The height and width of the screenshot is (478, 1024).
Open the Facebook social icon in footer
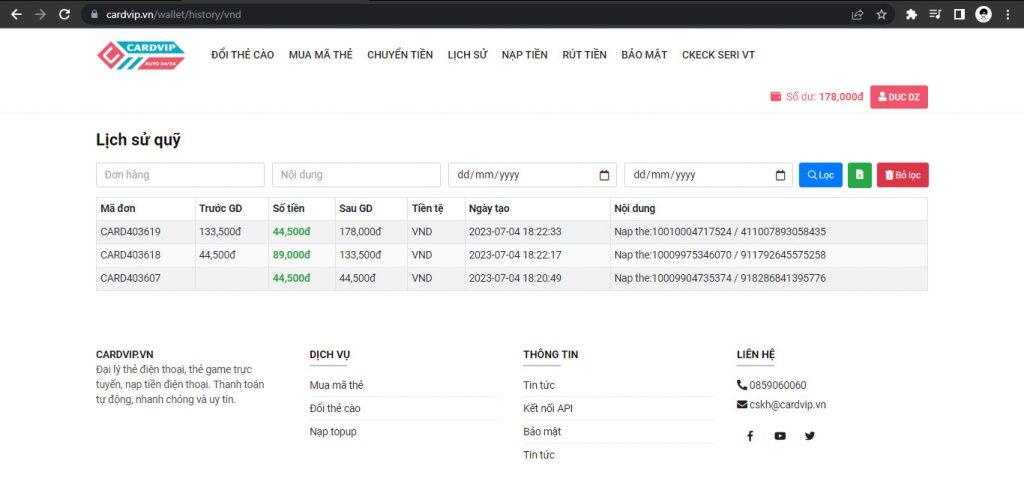tap(750, 436)
